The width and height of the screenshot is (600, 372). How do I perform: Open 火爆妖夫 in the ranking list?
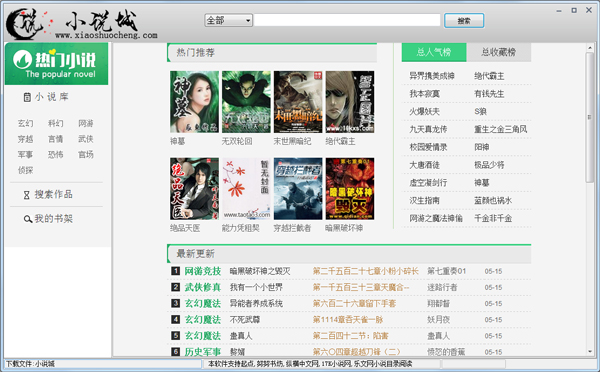tap(424, 111)
